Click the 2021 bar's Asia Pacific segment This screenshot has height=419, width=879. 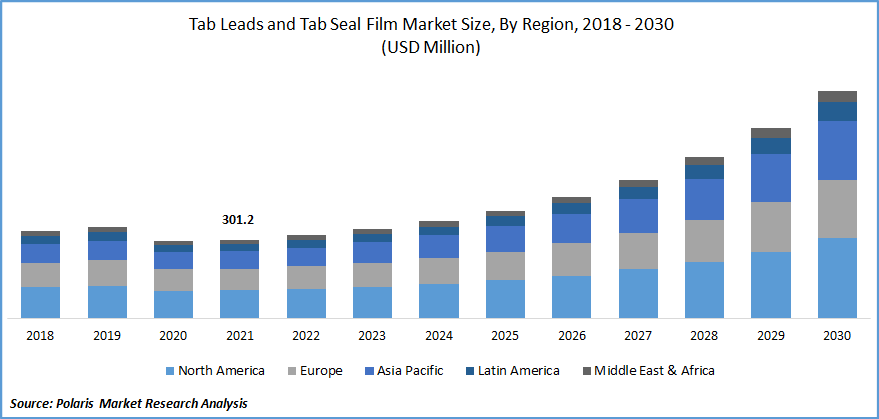239,260
